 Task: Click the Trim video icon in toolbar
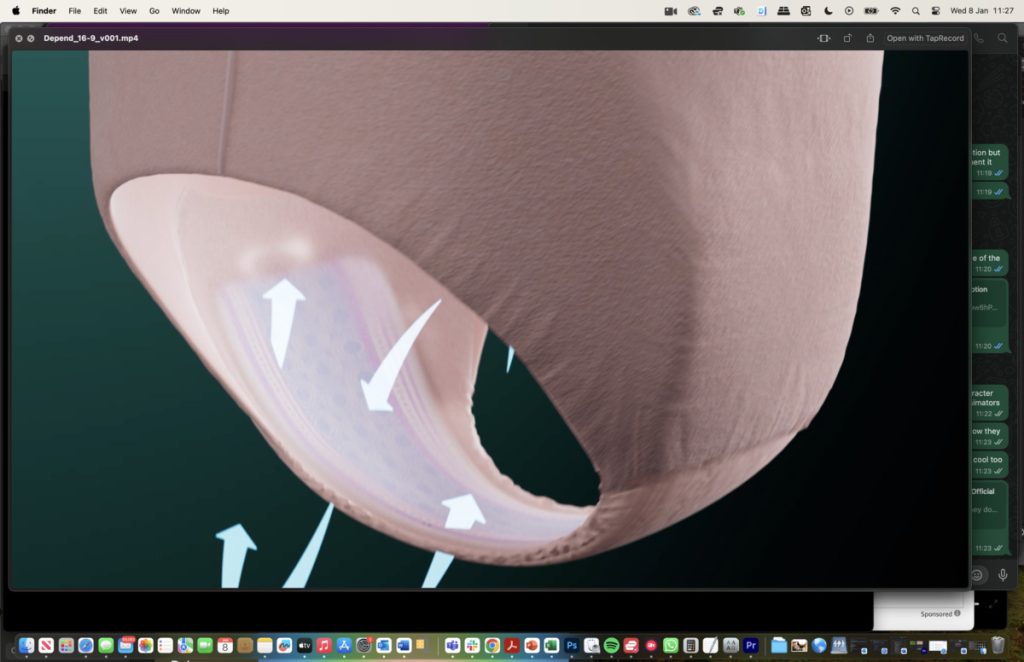(x=823, y=38)
